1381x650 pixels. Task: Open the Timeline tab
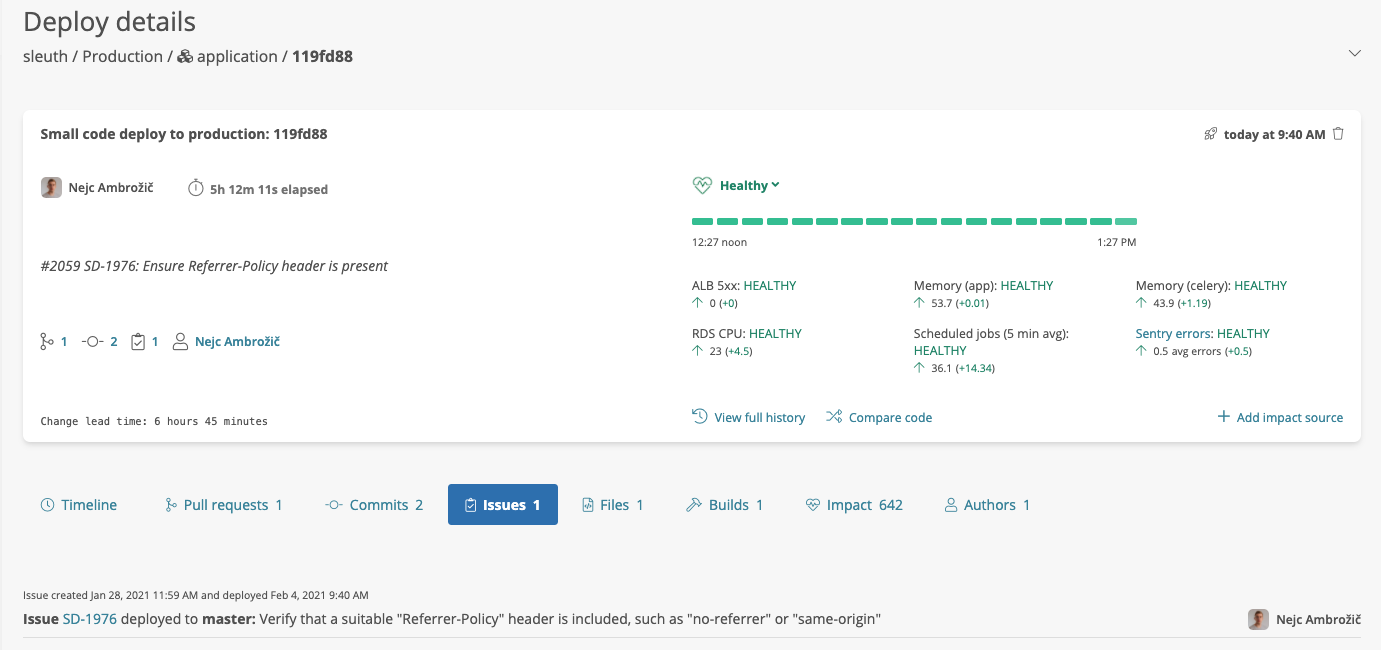pos(79,505)
